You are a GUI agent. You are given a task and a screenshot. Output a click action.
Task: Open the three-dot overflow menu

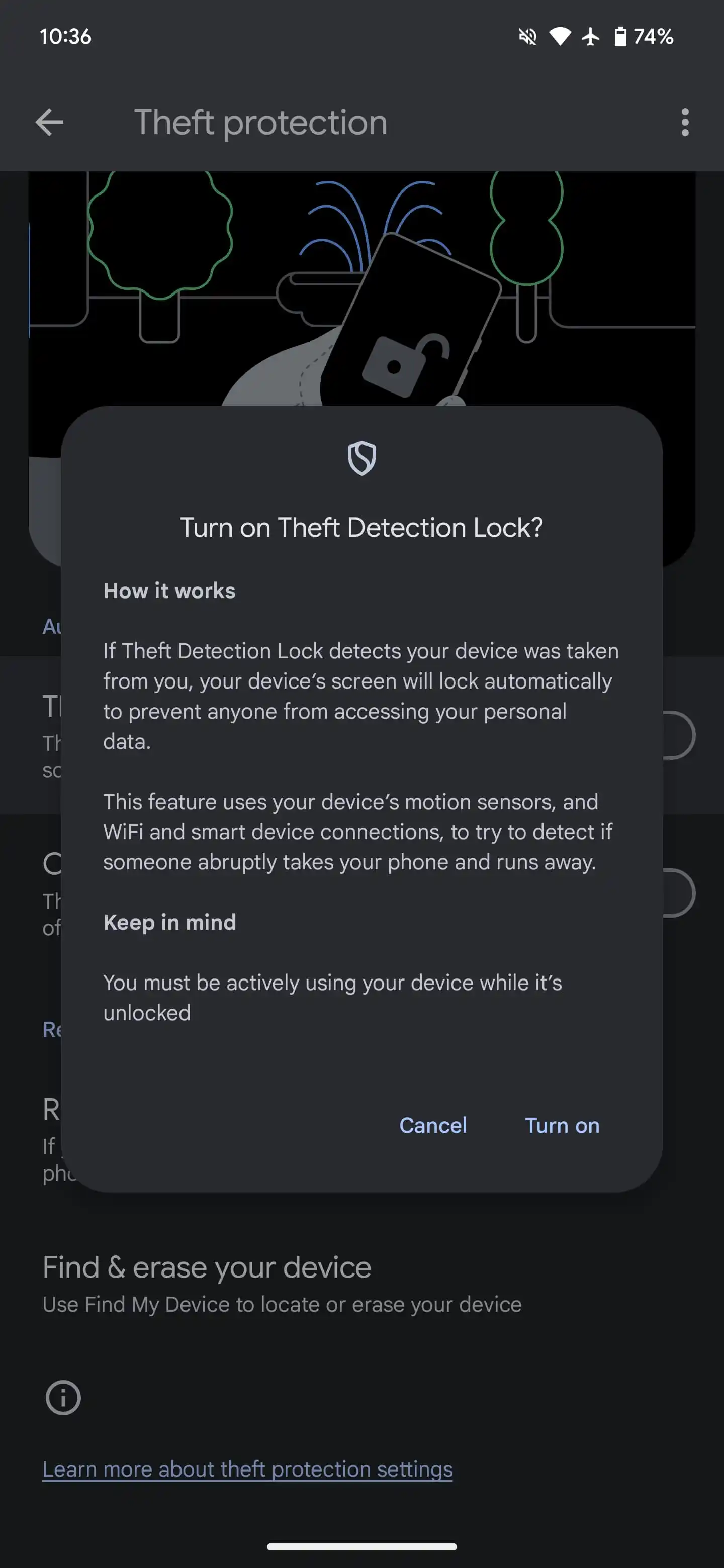coord(685,122)
